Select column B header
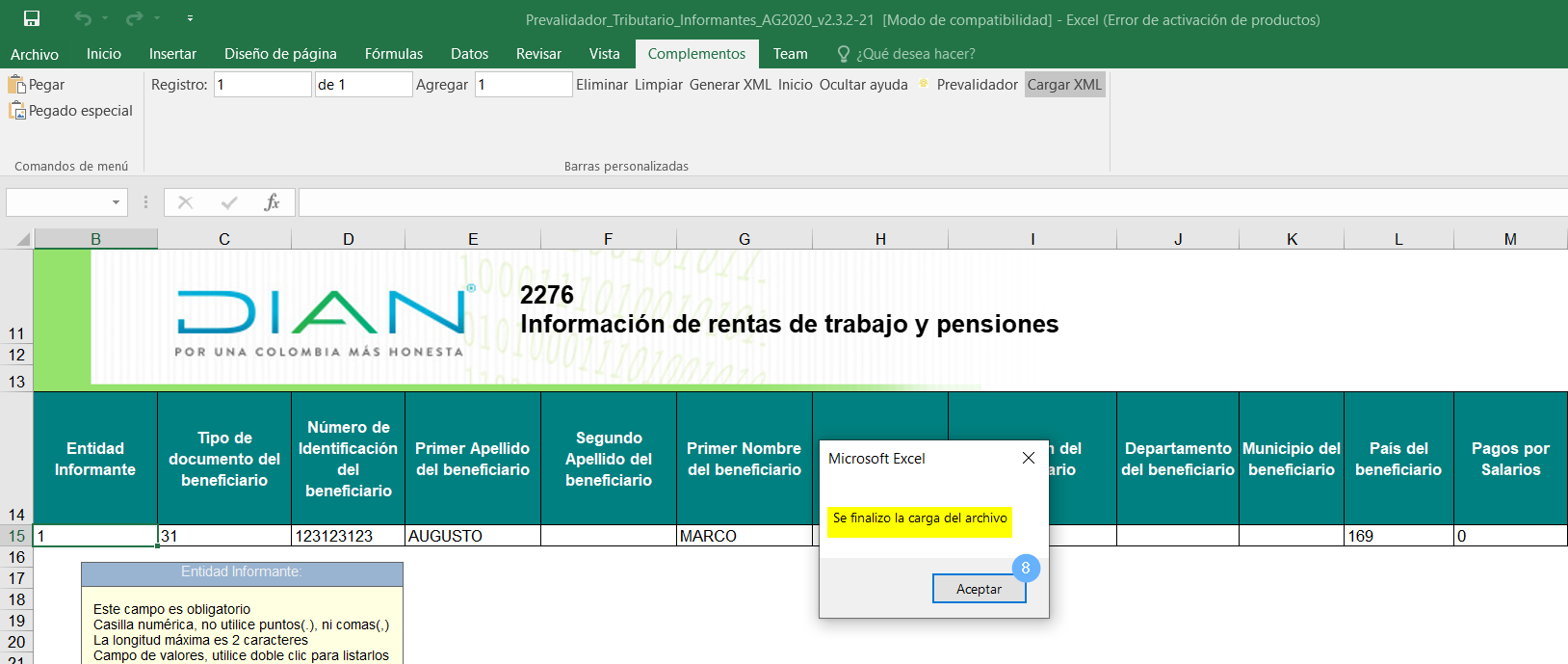 tap(95, 239)
